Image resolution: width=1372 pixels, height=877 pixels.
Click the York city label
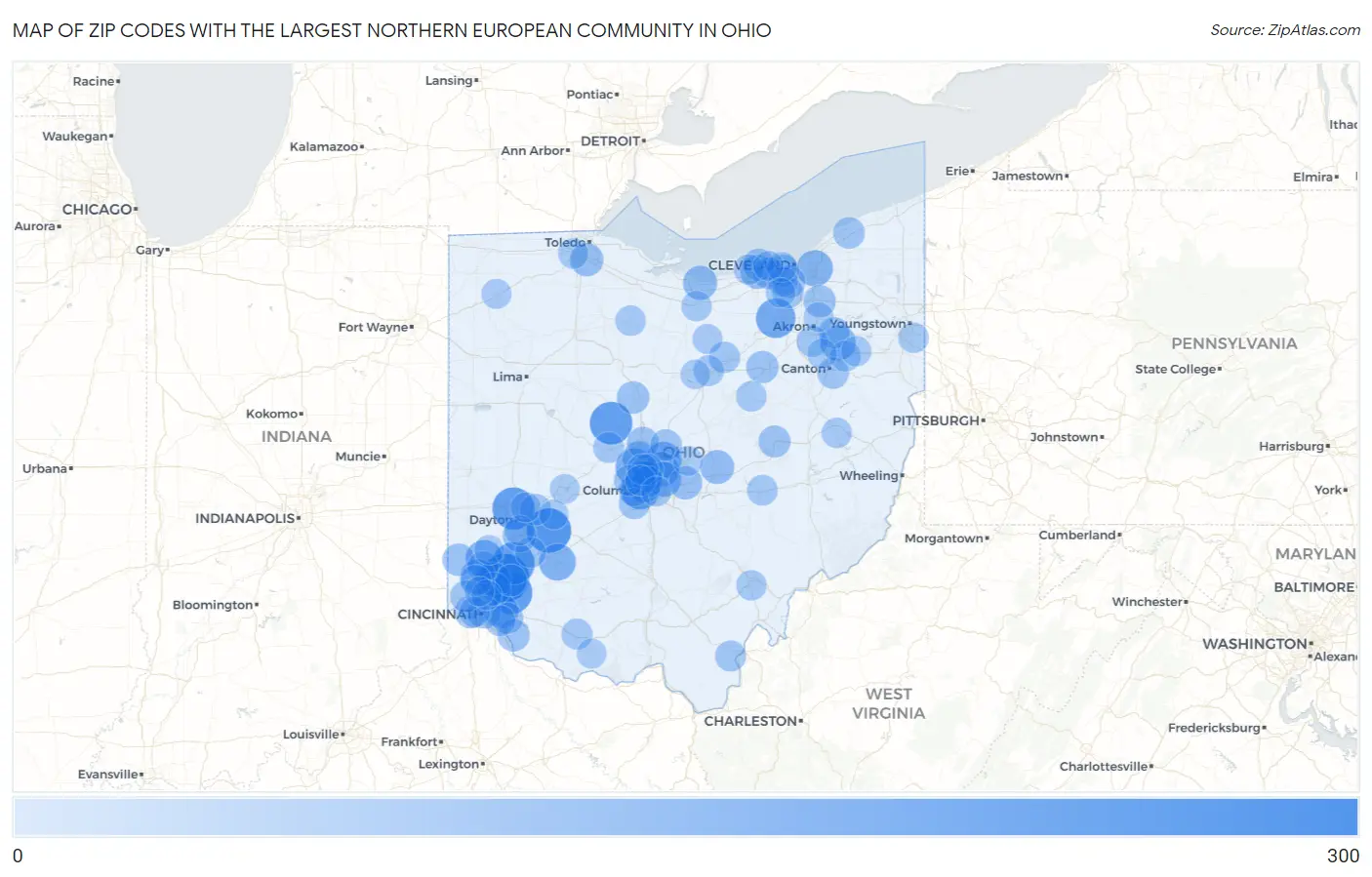(1328, 491)
